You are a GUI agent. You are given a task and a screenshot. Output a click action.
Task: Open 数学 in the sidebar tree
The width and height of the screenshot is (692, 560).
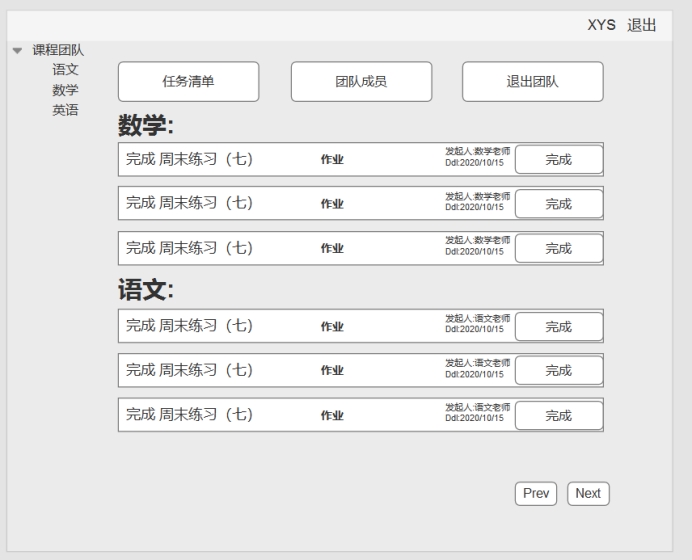[x=65, y=90]
